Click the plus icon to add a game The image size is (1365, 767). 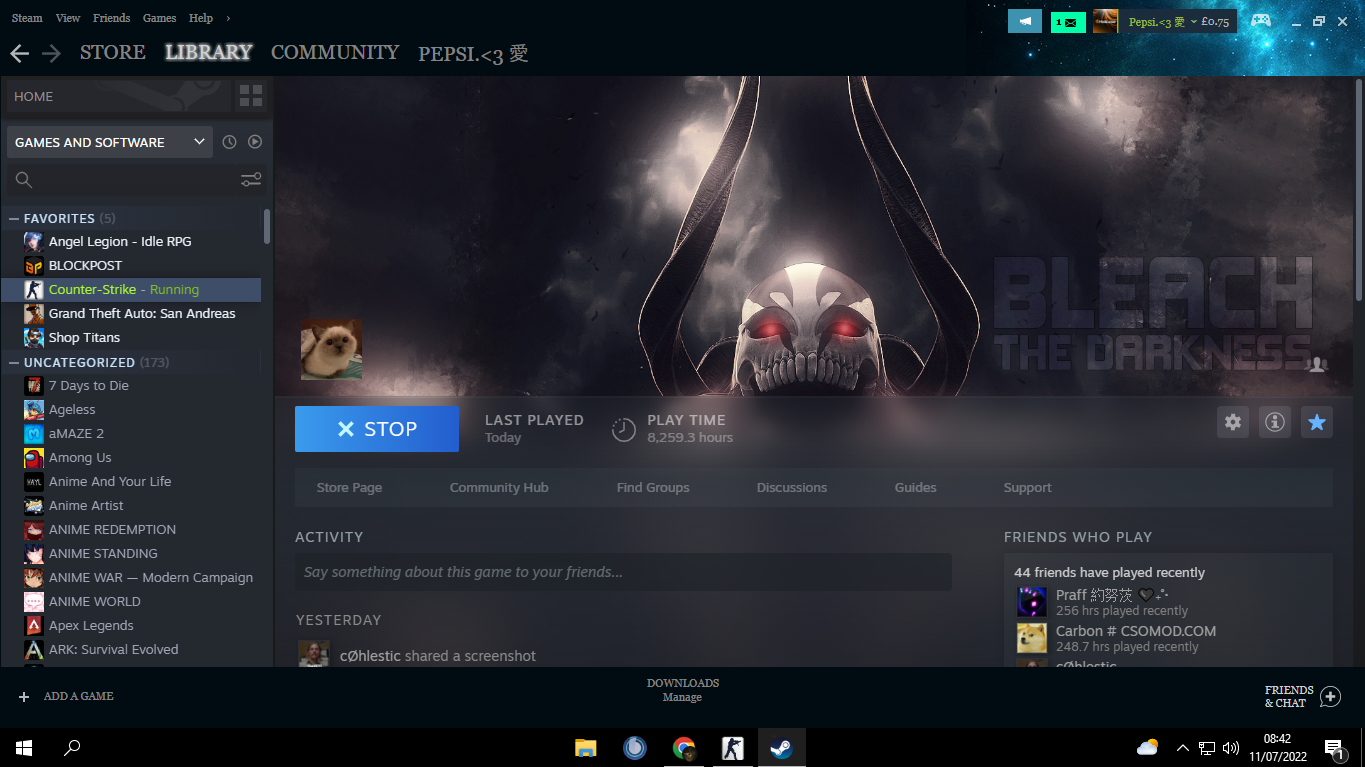click(x=24, y=696)
